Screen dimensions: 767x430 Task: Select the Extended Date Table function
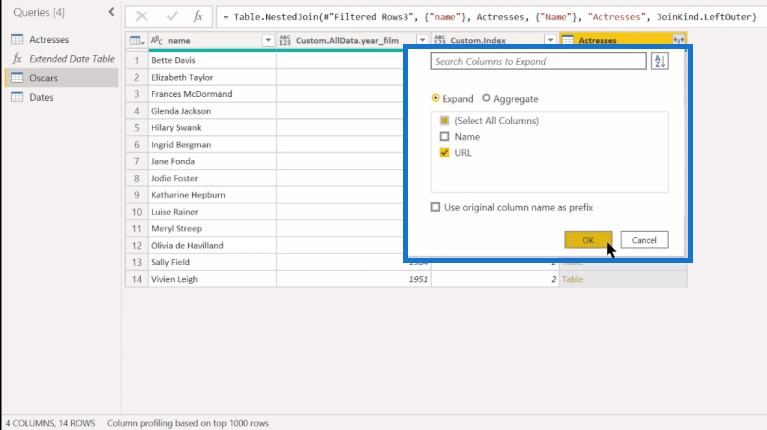click(x=72, y=59)
